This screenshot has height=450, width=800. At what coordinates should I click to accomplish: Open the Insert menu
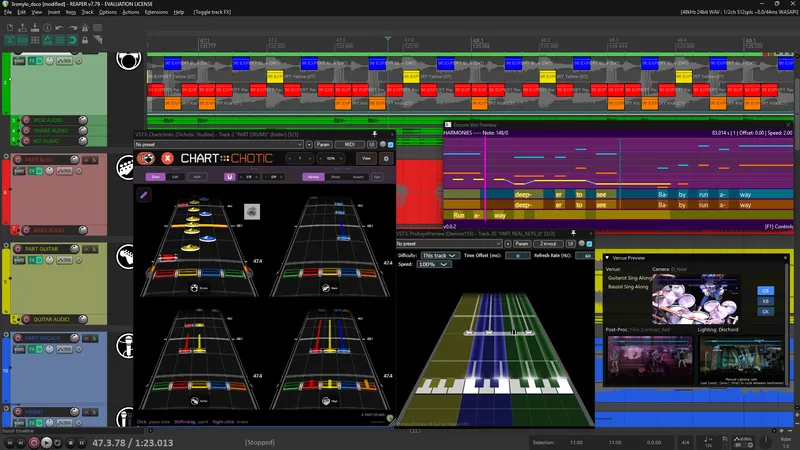[54, 12]
